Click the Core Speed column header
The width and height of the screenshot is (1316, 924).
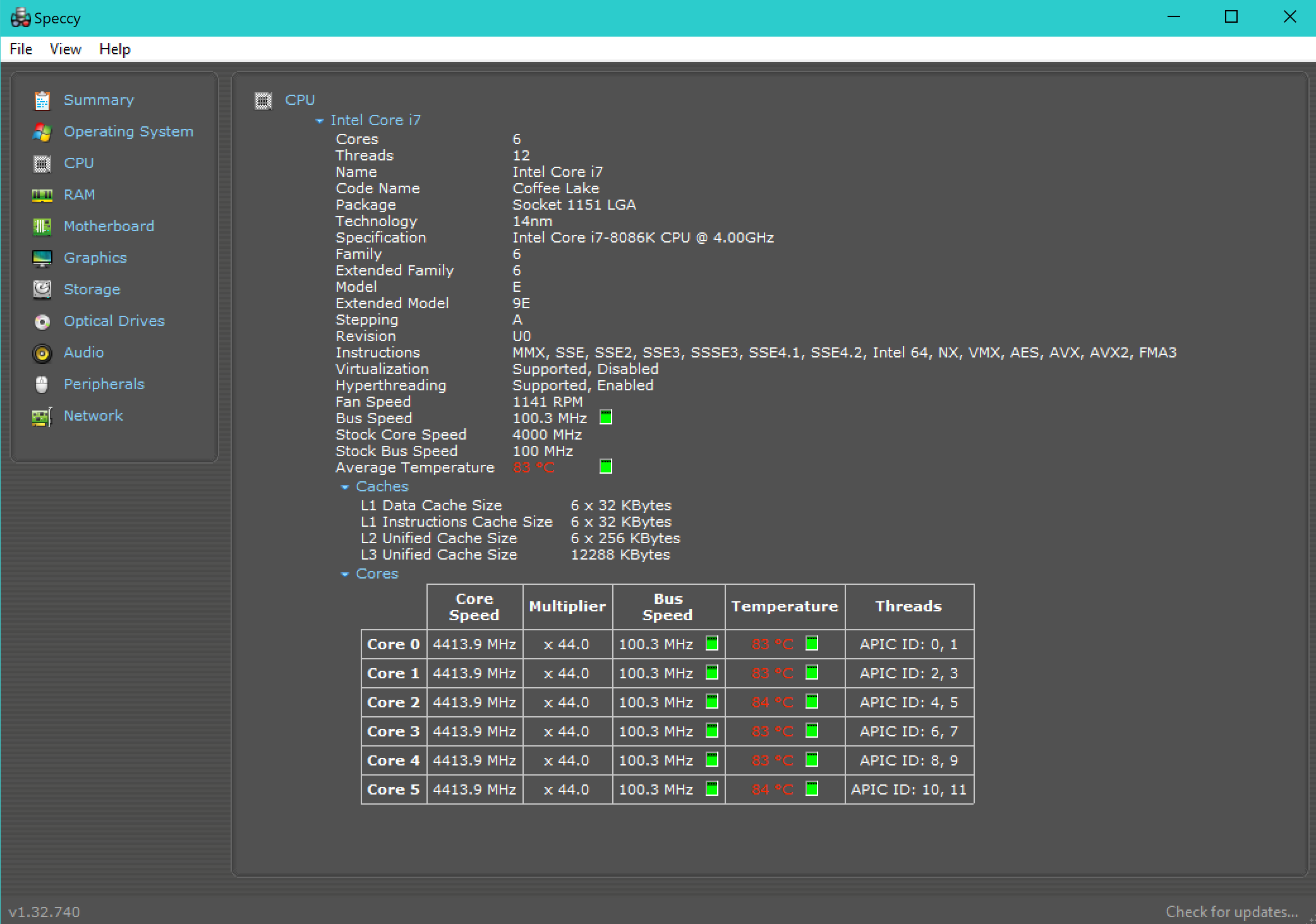tap(474, 606)
